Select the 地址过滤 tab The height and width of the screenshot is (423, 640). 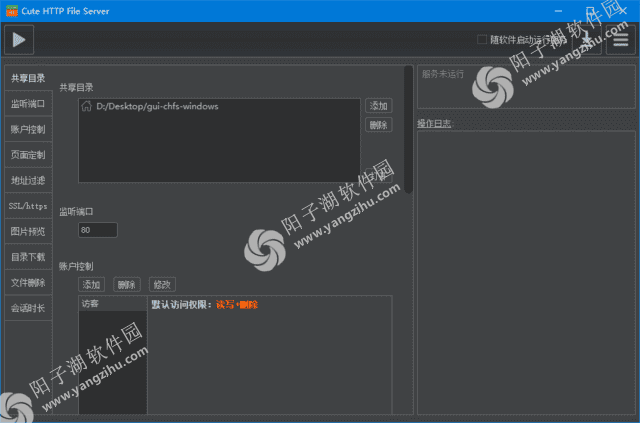[x=28, y=180]
